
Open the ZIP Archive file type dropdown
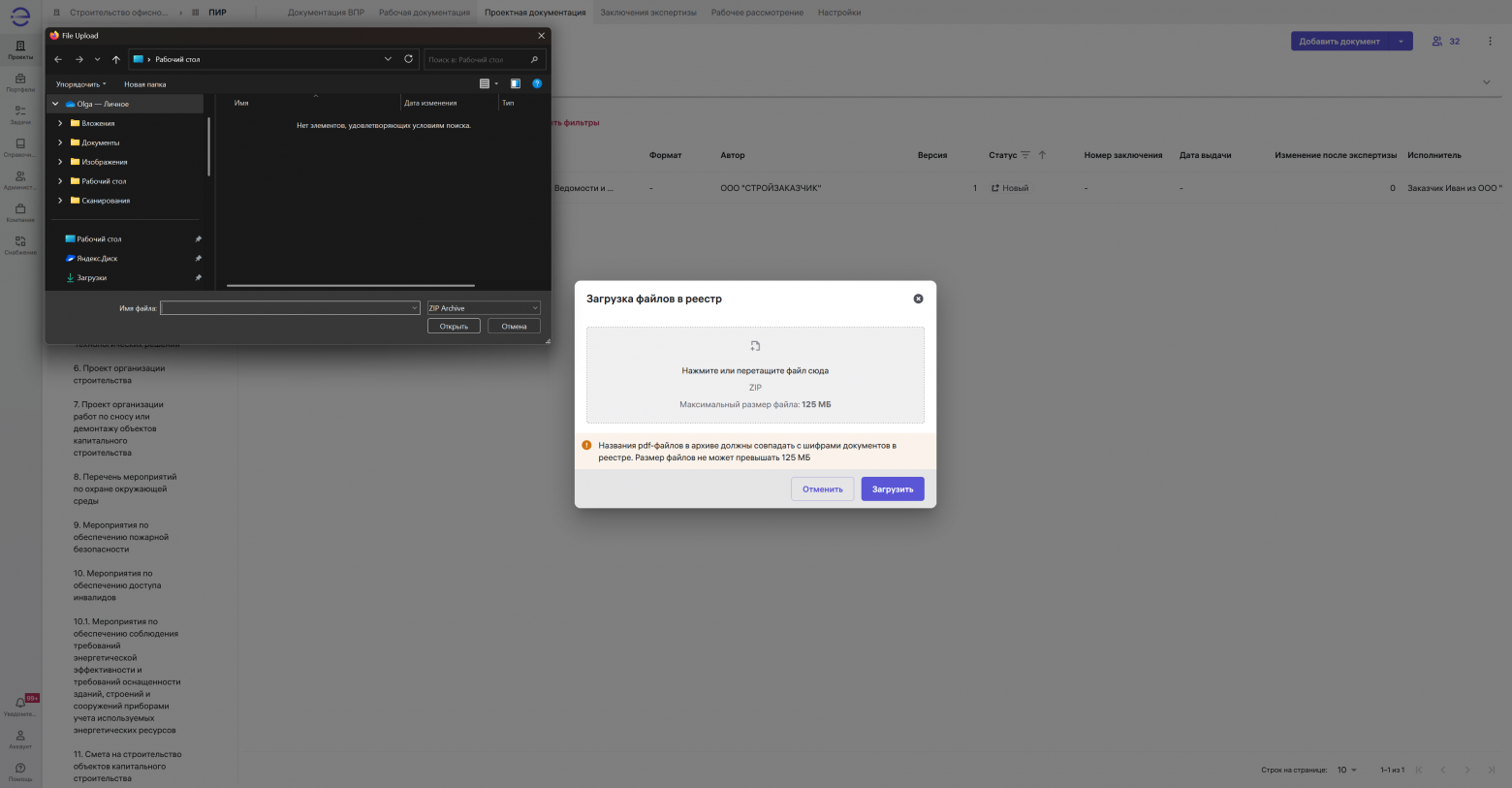484,308
